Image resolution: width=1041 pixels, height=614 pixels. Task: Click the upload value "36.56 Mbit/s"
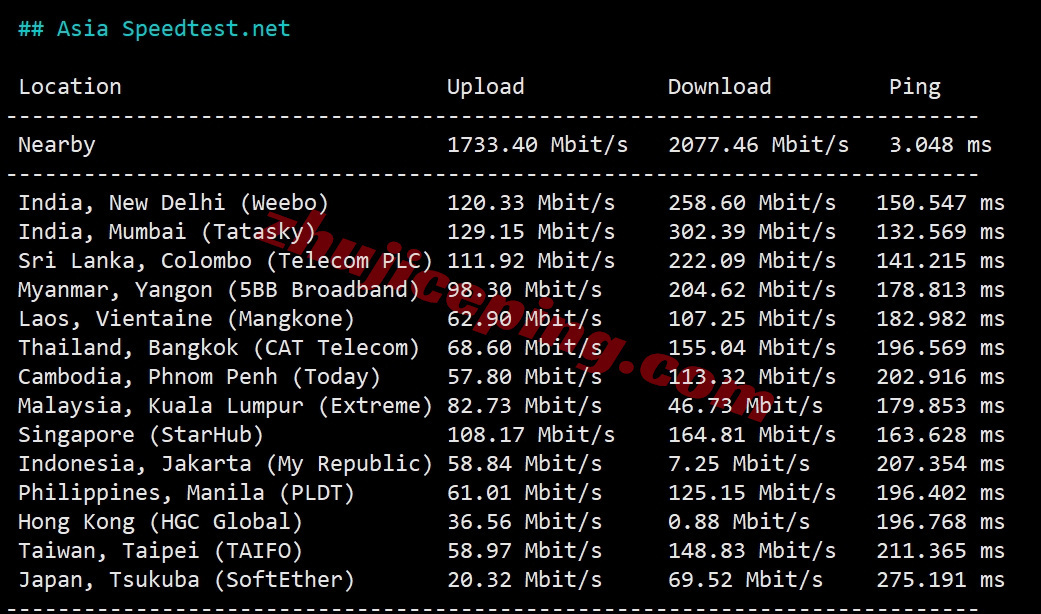pos(524,522)
